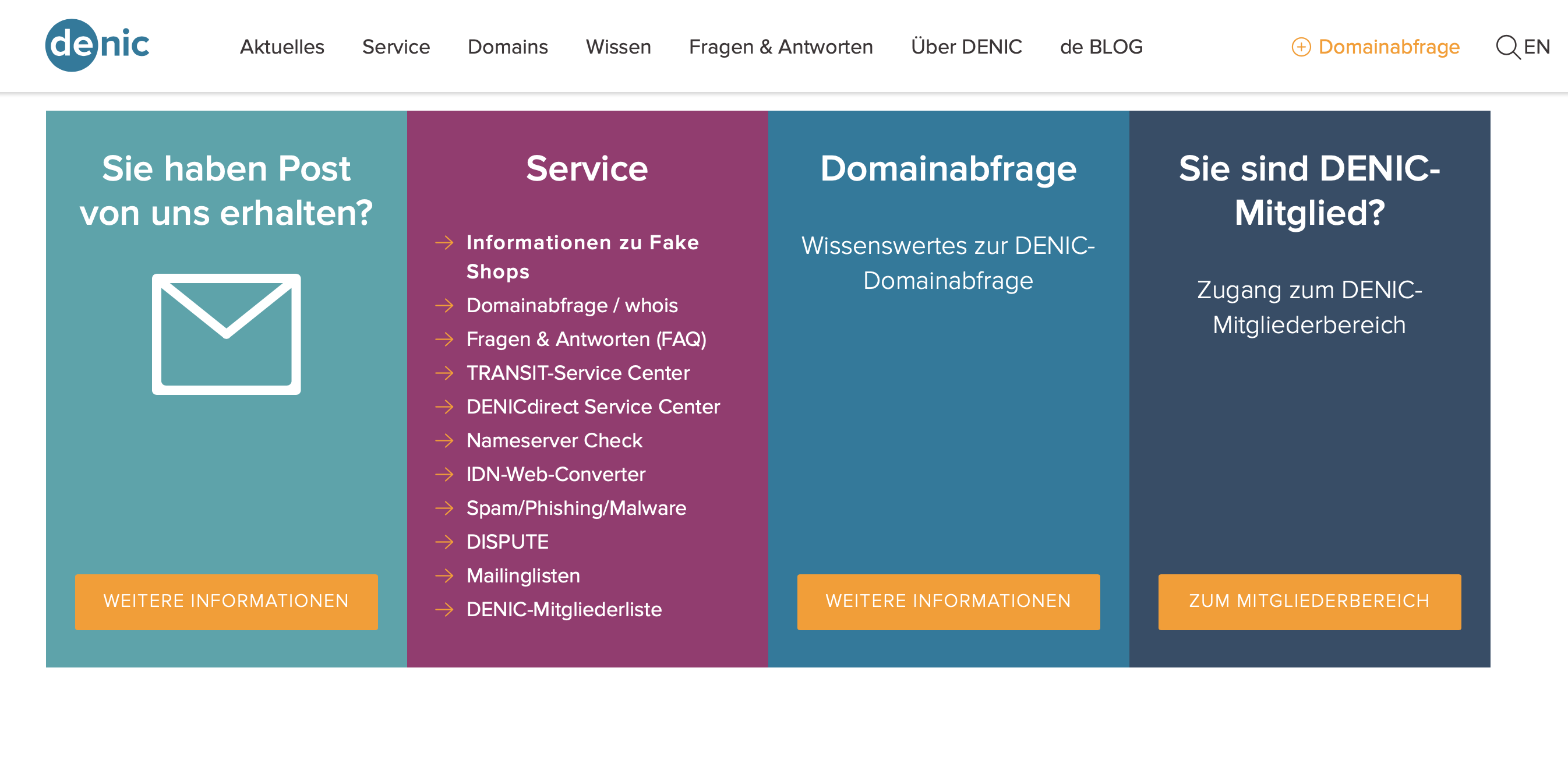Click arrow icon beside TRANSIT-Service Center

coord(444,373)
